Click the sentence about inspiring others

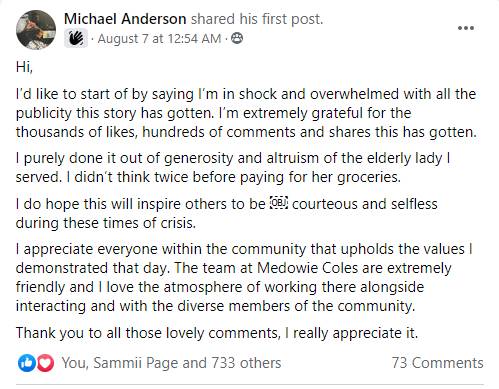click(226, 213)
